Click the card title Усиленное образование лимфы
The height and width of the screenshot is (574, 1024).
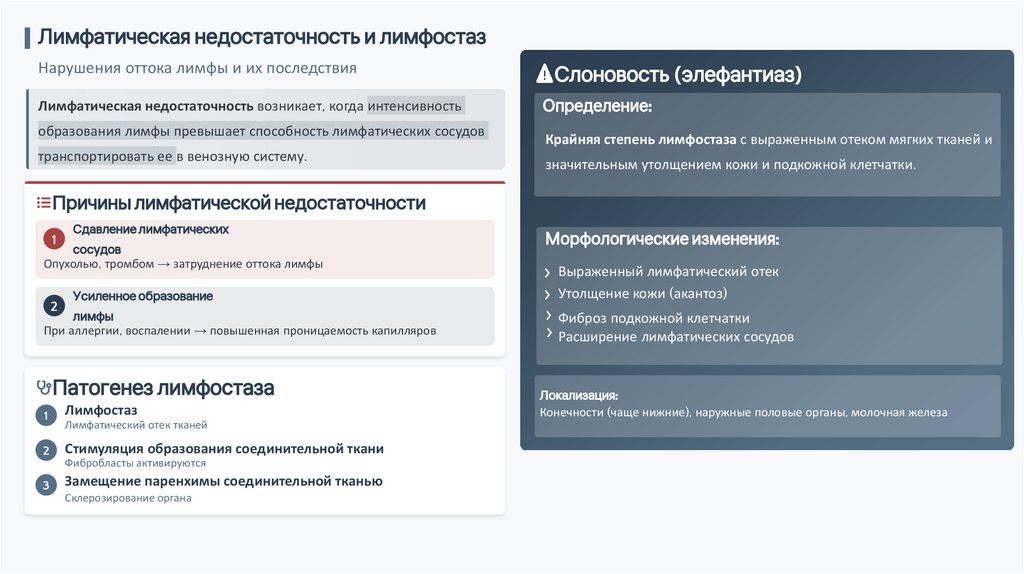(143, 306)
